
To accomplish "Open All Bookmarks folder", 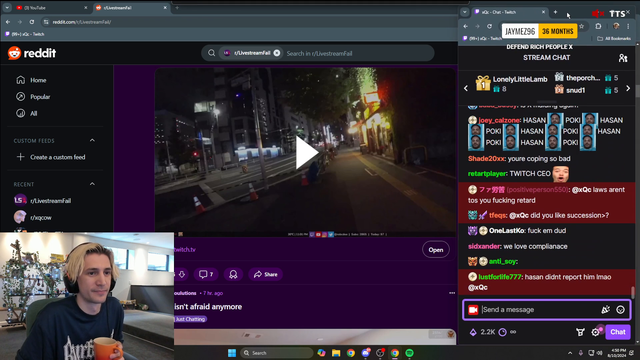I will 614,39.
